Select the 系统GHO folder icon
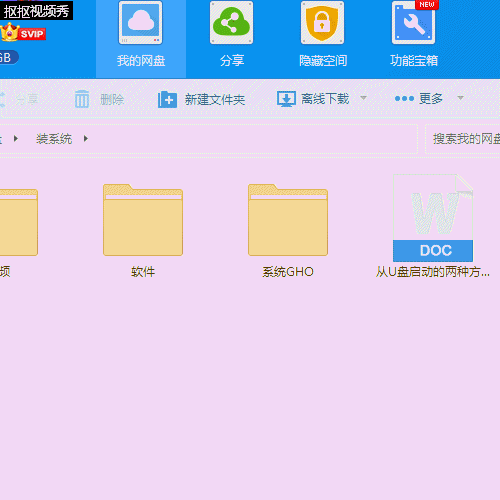The width and height of the screenshot is (500, 500). [288, 220]
